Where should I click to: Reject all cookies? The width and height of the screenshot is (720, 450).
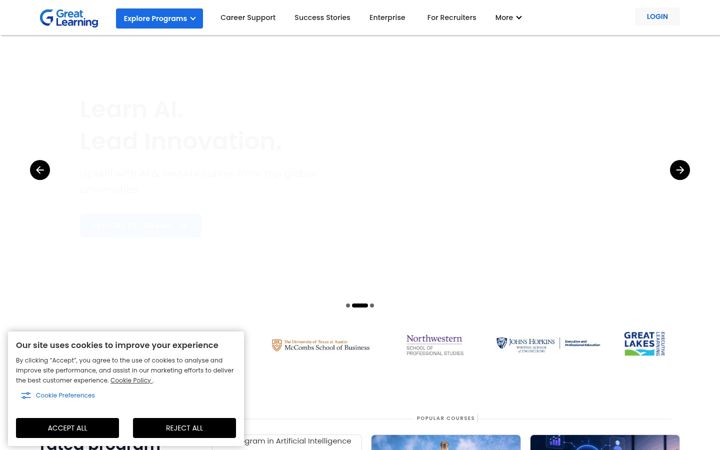[x=184, y=428]
